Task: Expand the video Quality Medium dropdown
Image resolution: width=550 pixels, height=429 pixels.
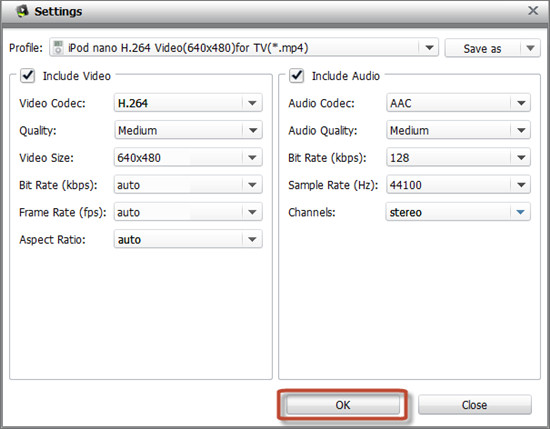Action: (x=188, y=130)
